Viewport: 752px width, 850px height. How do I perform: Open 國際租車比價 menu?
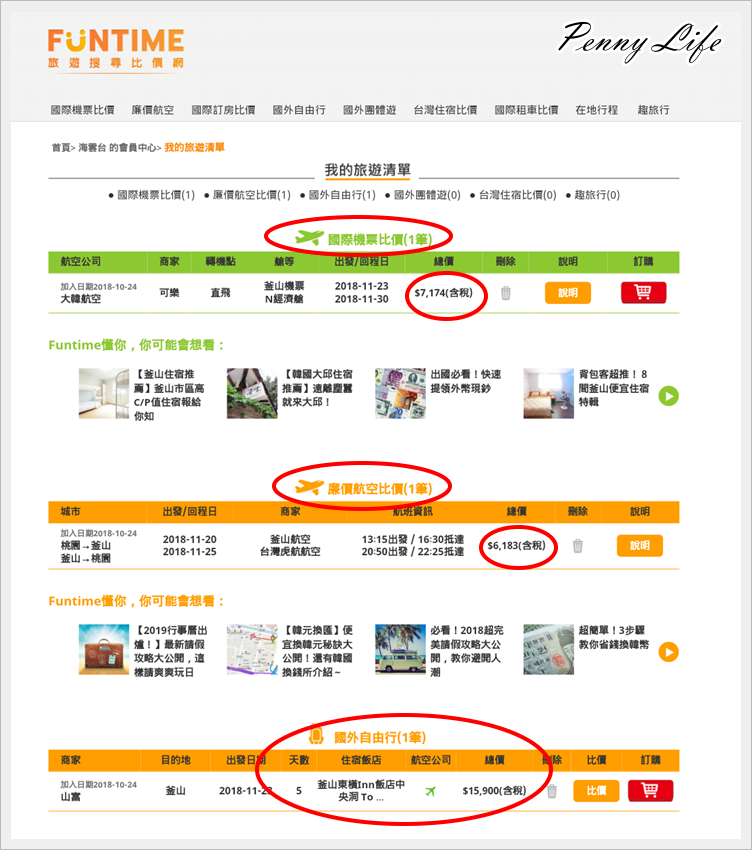click(x=526, y=110)
